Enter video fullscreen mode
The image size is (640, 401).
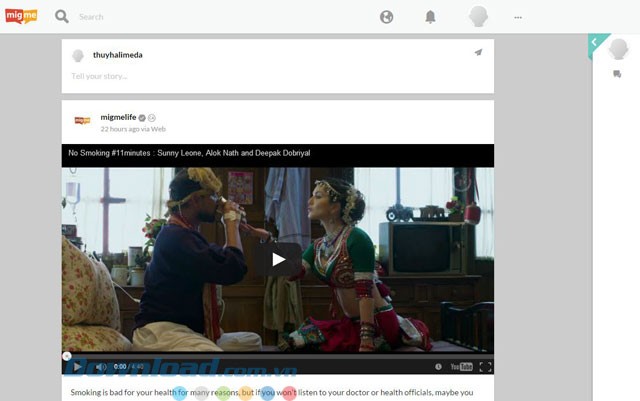tap(485, 366)
